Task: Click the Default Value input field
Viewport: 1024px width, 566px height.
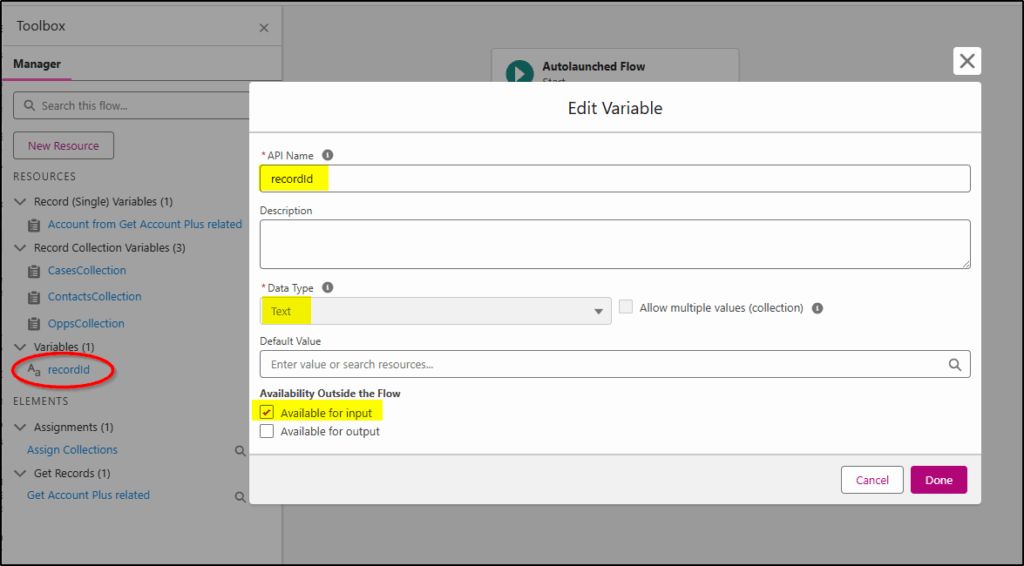Action: point(615,364)
